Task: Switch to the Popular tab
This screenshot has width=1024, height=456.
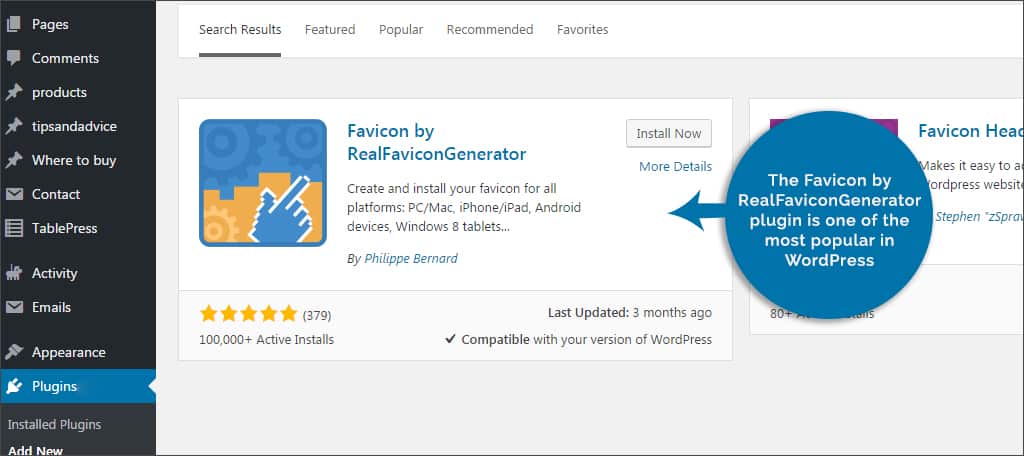Action: [x=401, y=30]
